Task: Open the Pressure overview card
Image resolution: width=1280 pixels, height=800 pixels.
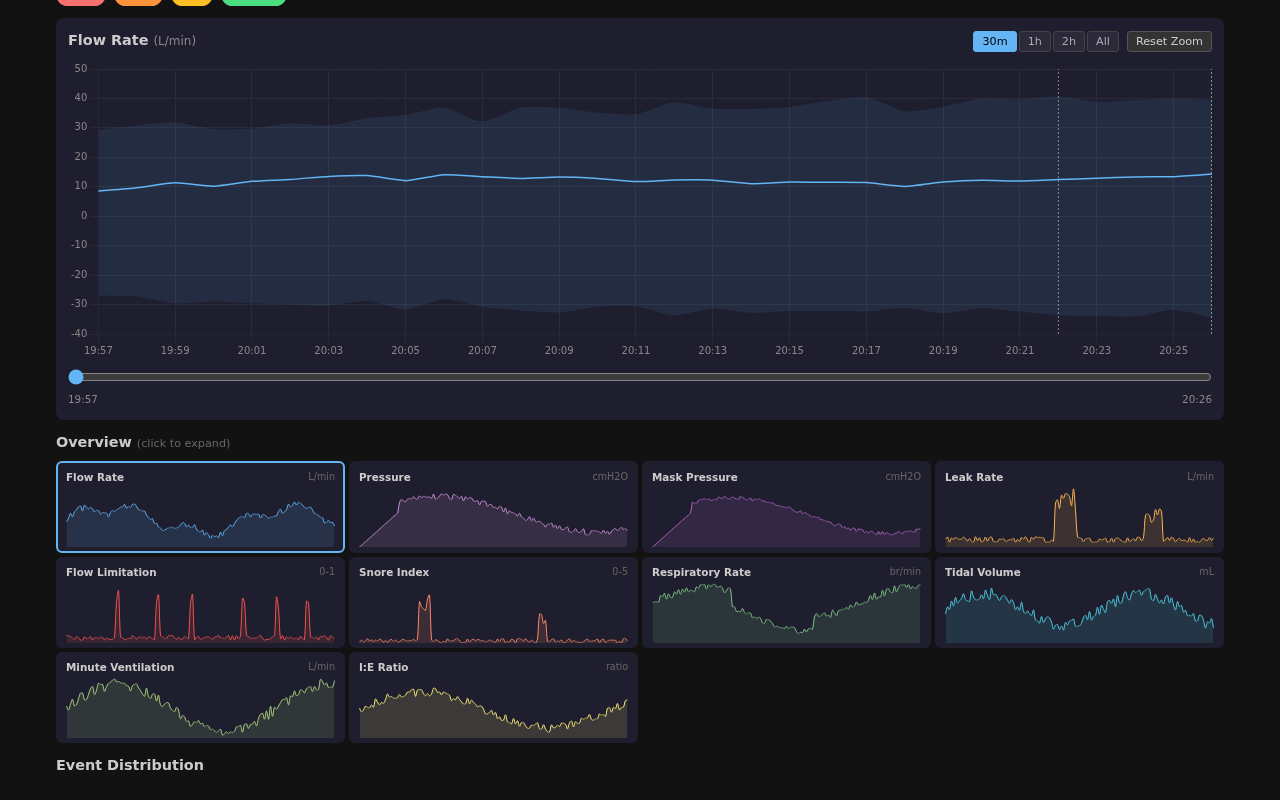Action: 493,507
